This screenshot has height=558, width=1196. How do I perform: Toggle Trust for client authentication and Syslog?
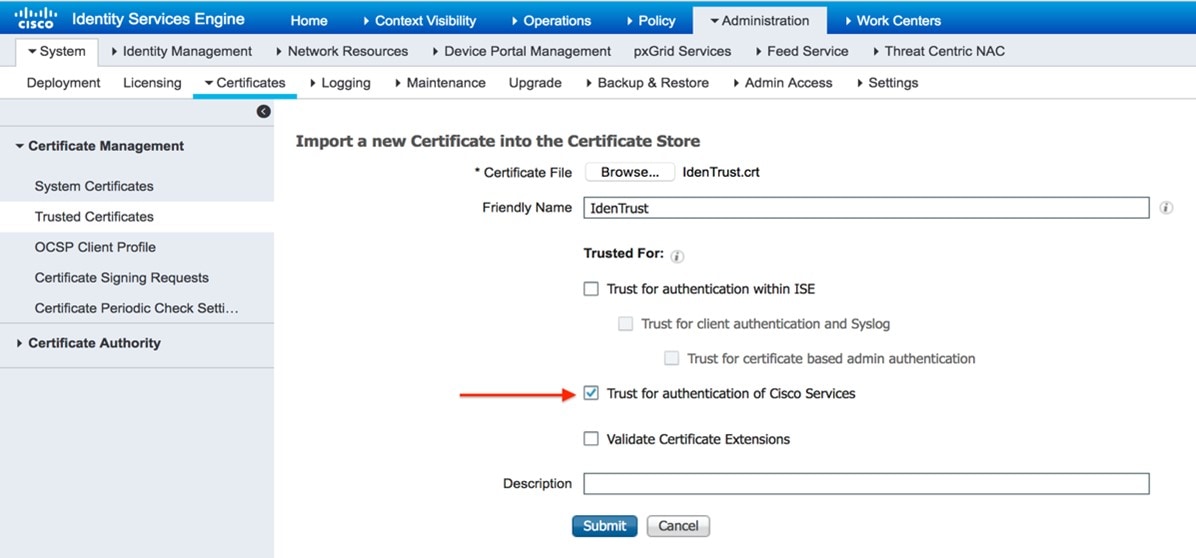click(625, 324)
